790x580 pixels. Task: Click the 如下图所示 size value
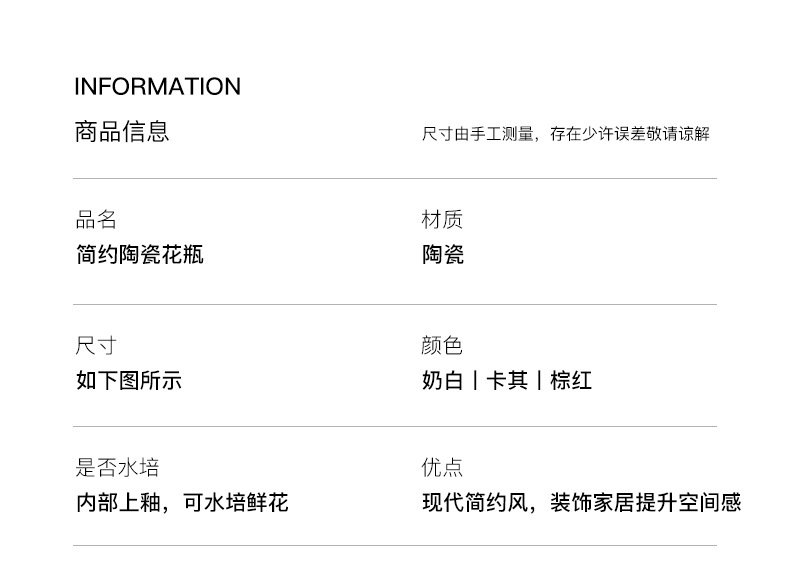click(x=129, y=381)
